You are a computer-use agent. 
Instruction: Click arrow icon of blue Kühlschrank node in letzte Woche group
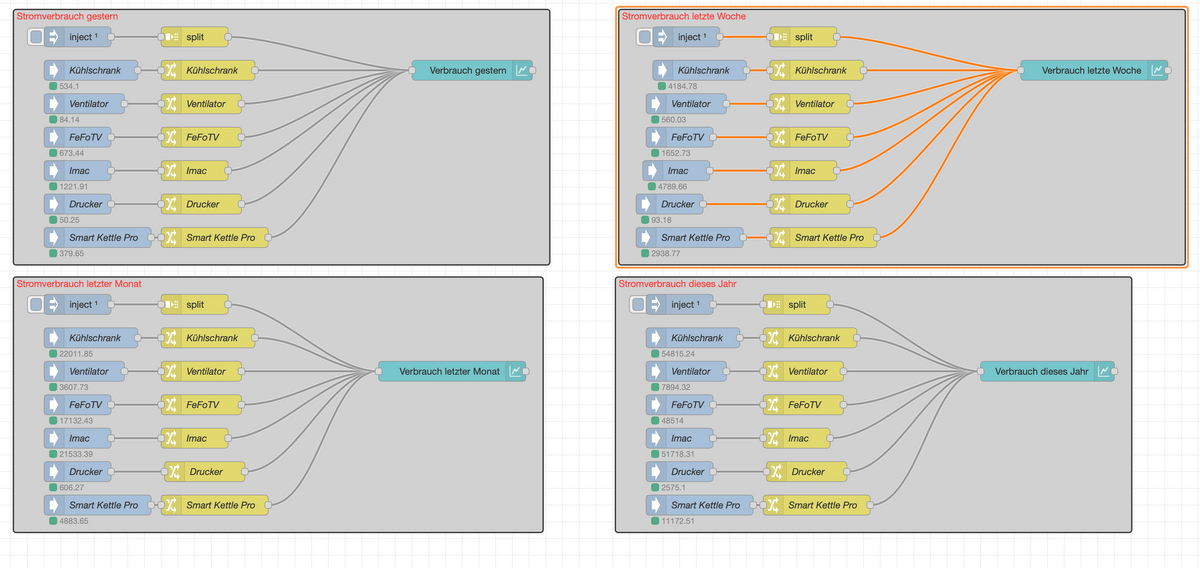[663, 70]
